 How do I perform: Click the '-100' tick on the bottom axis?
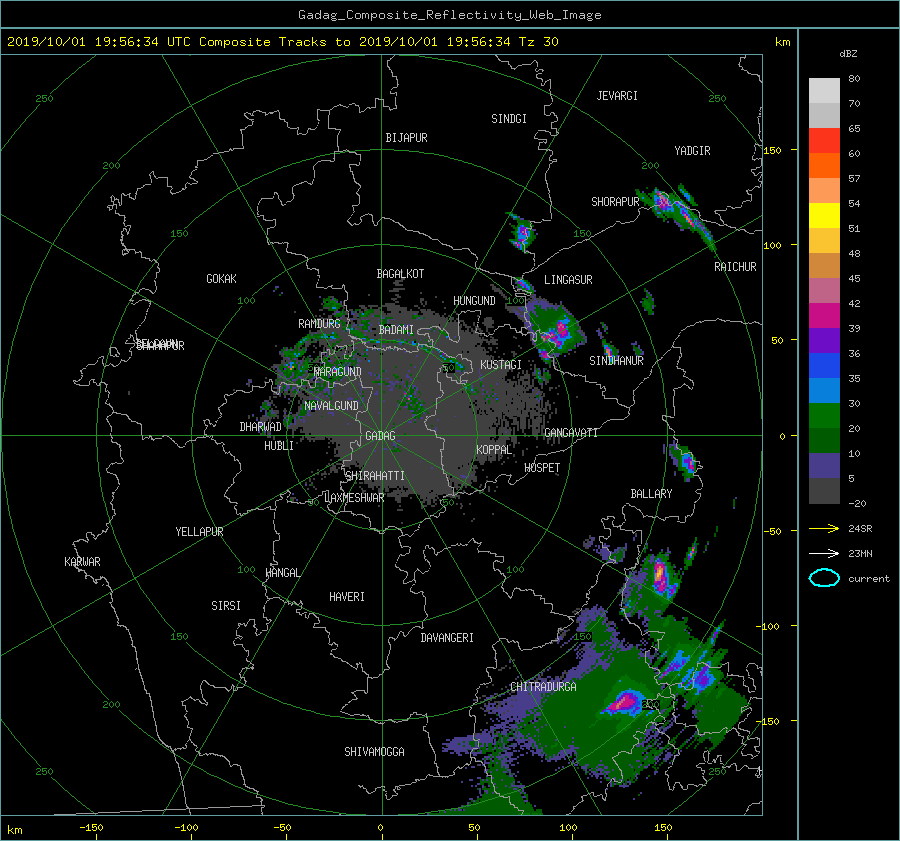pyautogui.click(x=186, y=828)
